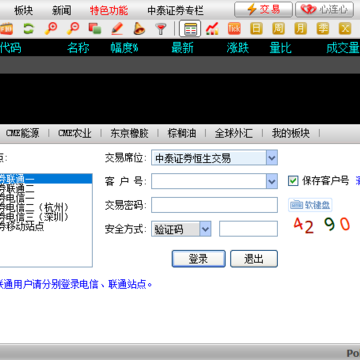Toggle the 保存客户号 checkbox
The image size is (360, 360).
point(293,181)
